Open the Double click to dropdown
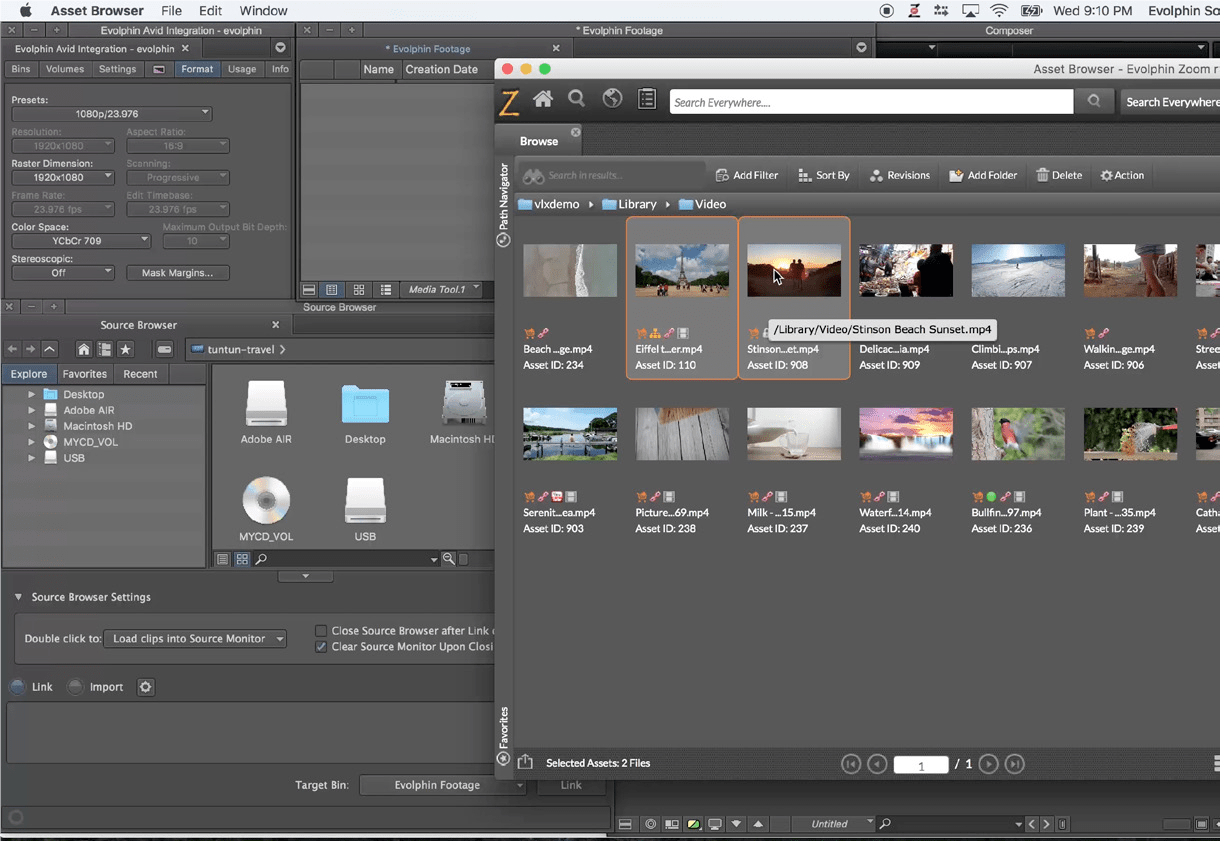This screenshot has height=841, width=1220. pos(195,639)
